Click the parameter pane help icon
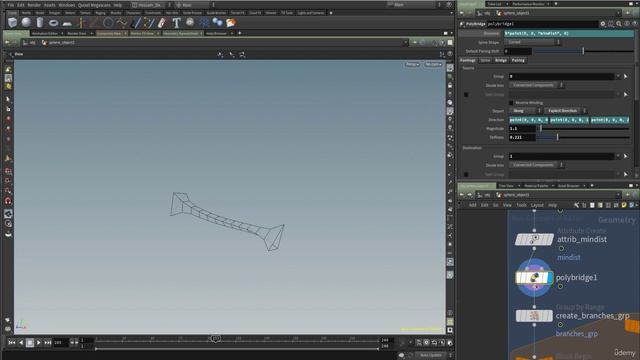The image size is (640, 360). coord(635,24)
